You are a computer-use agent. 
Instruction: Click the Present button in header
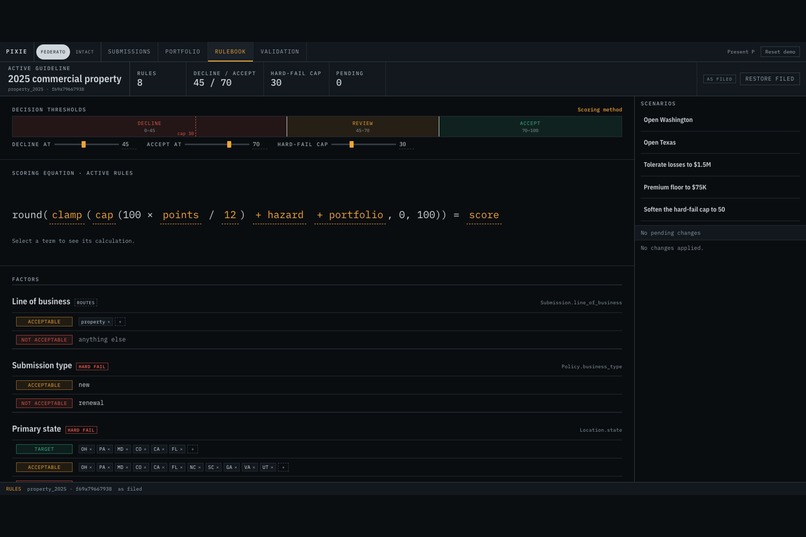pyautogui.click(x=741, y=52)
